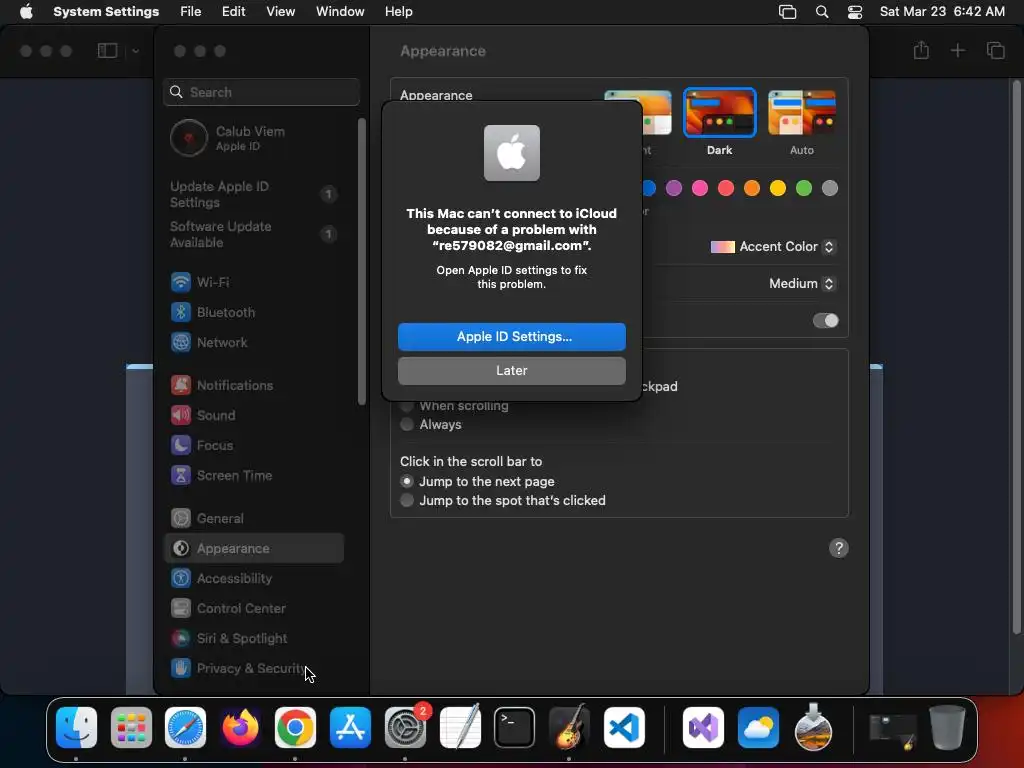Image resolution: width=1024 pixels, height=768 pixels.
Task: Open the Window menu
Action: coord(340,12)
